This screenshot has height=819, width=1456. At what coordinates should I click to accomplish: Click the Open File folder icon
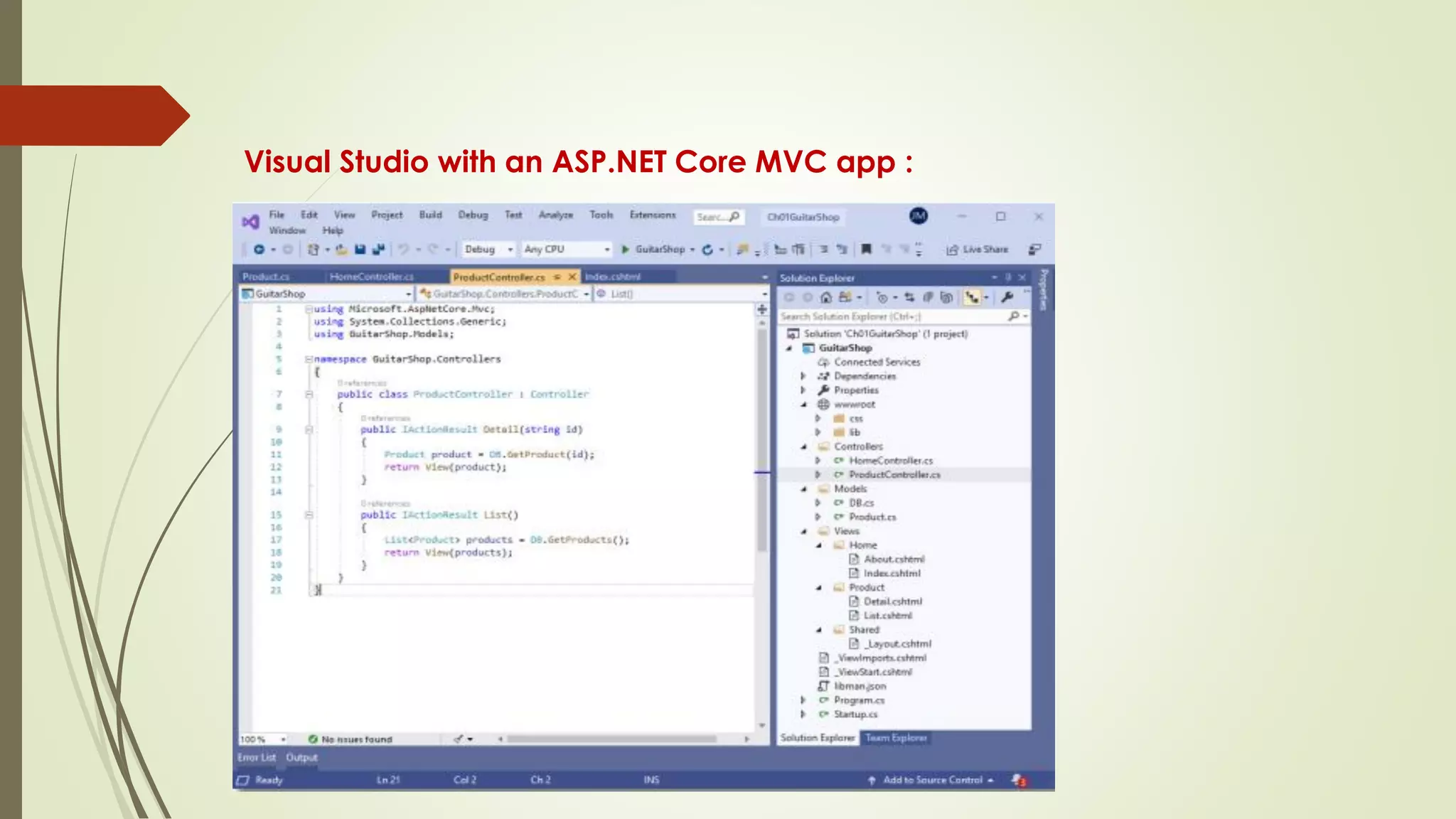(341, 250)
